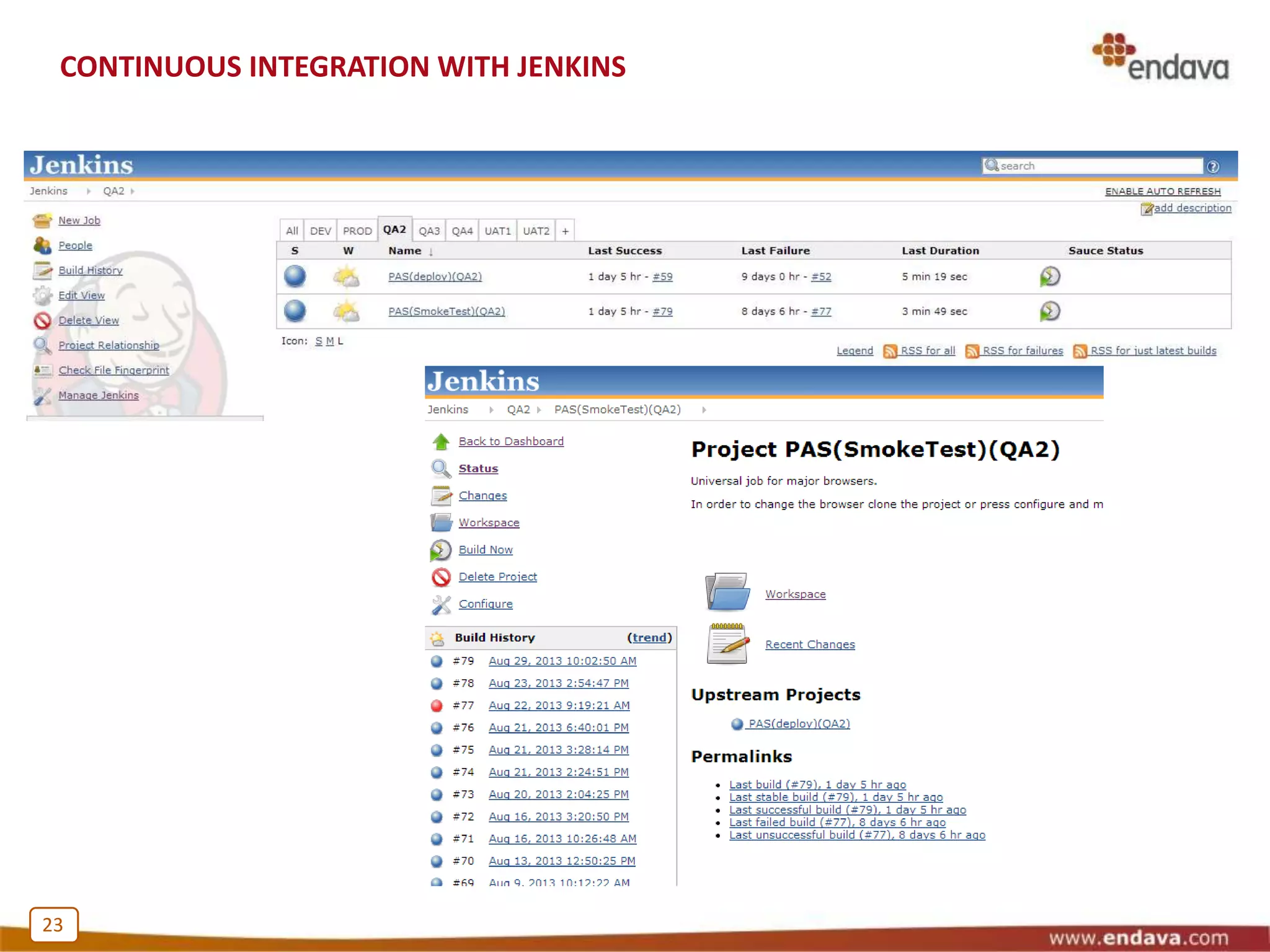Expand the Jenkins breadcrumb arrow in top bar
The height and width of the screenshot is (952, 1270).
coord(89,192)
